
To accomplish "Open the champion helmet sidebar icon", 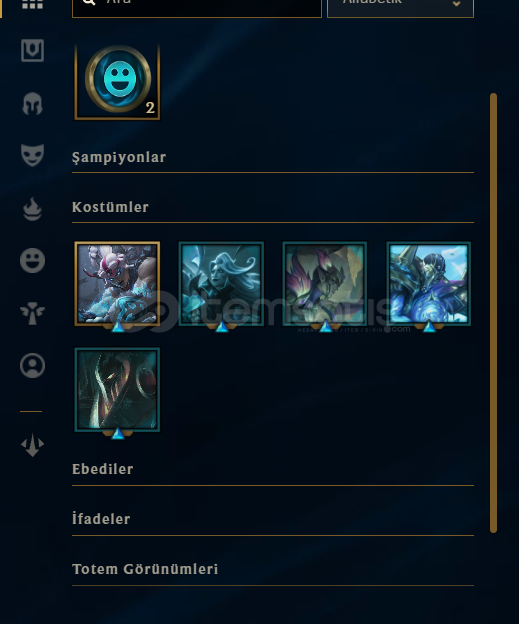I will [x=32, y=104].
